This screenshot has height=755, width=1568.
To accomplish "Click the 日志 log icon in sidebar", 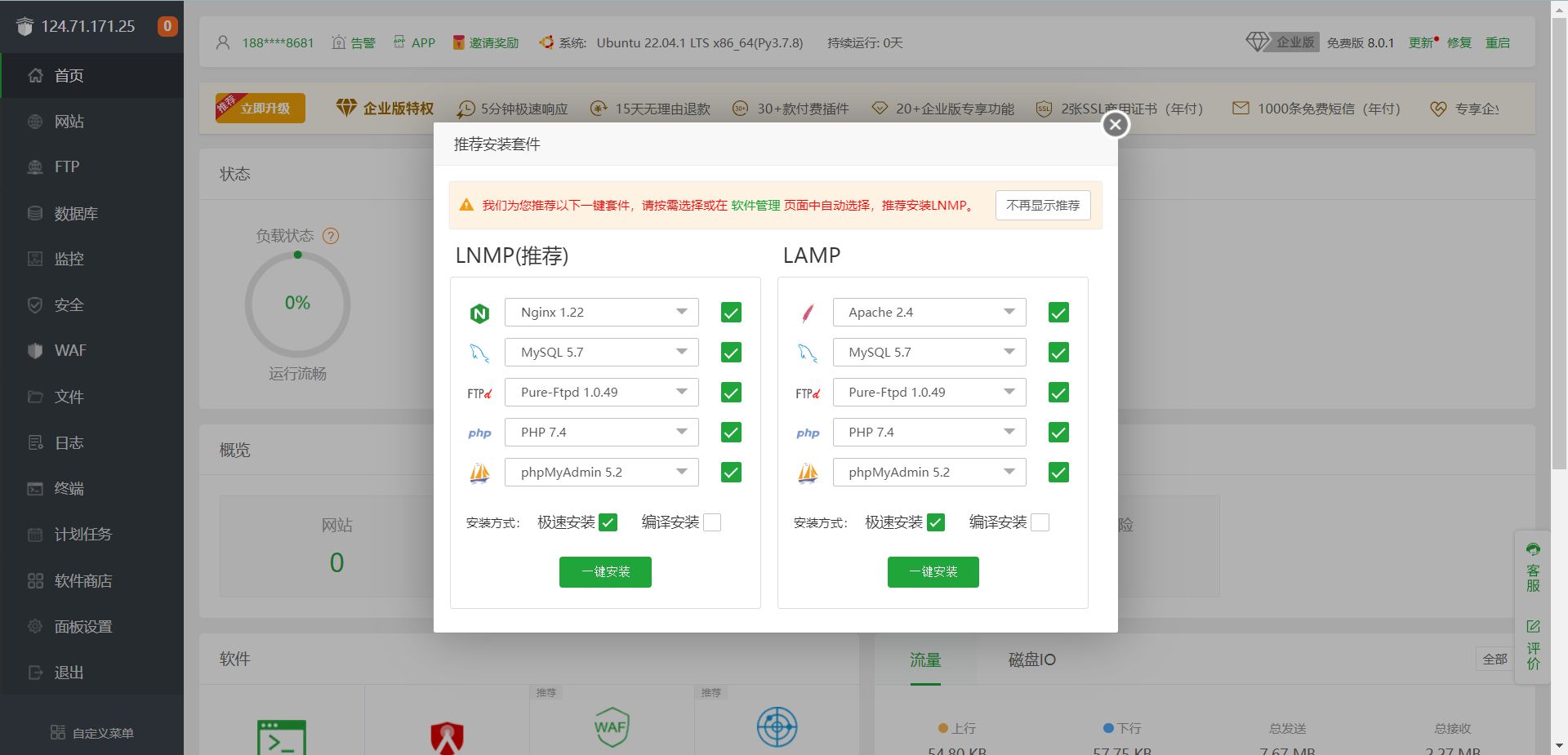I will (x=35, y=442).
